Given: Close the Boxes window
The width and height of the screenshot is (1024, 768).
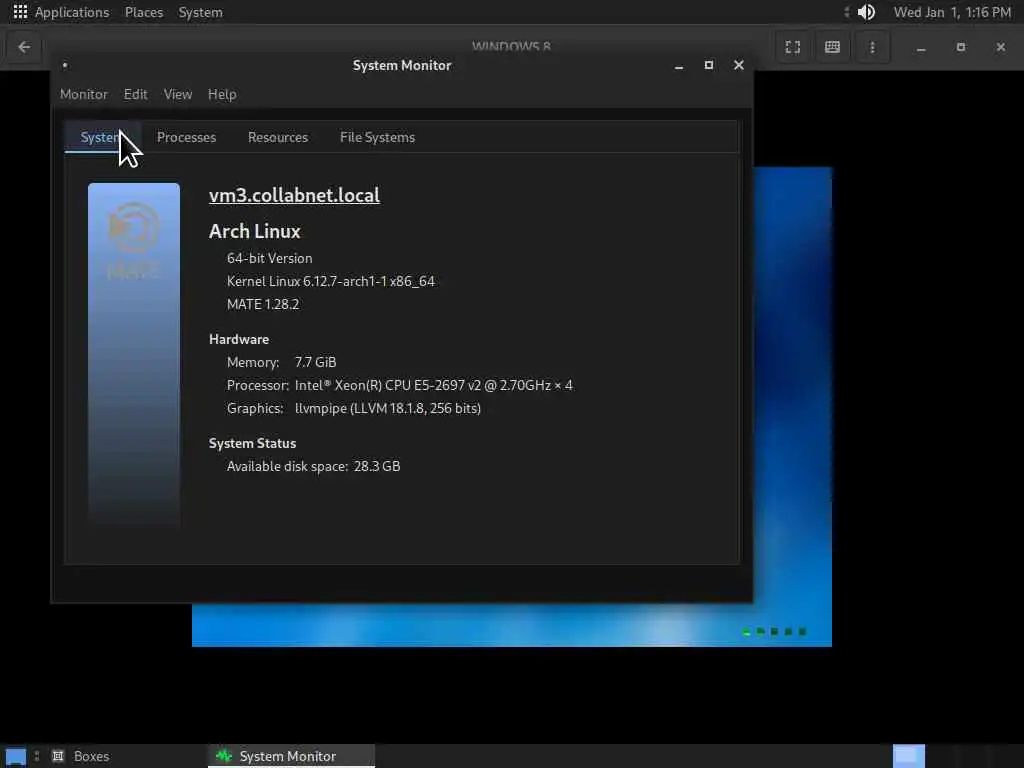Looking at the screenshot, I should [1000, 47].
